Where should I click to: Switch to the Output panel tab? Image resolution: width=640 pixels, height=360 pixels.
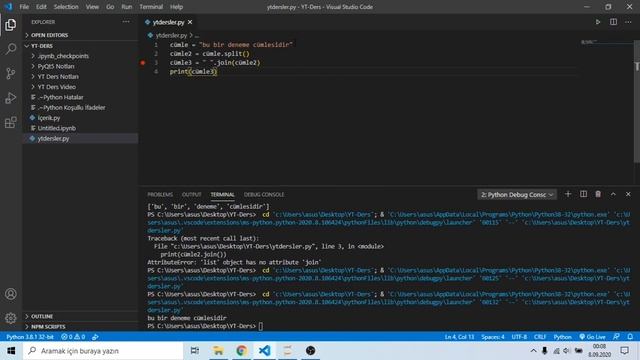click(191, 195)
